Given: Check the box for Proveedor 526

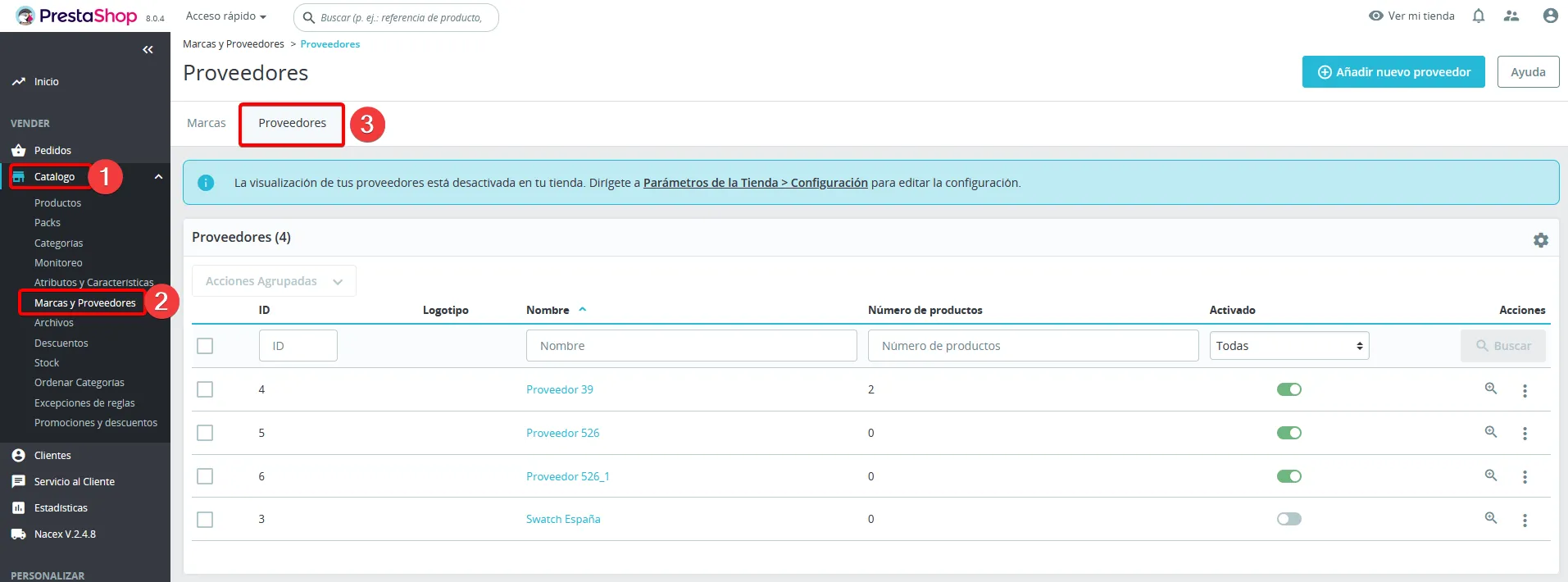Looking at the screenshot, I should point(205,433).
